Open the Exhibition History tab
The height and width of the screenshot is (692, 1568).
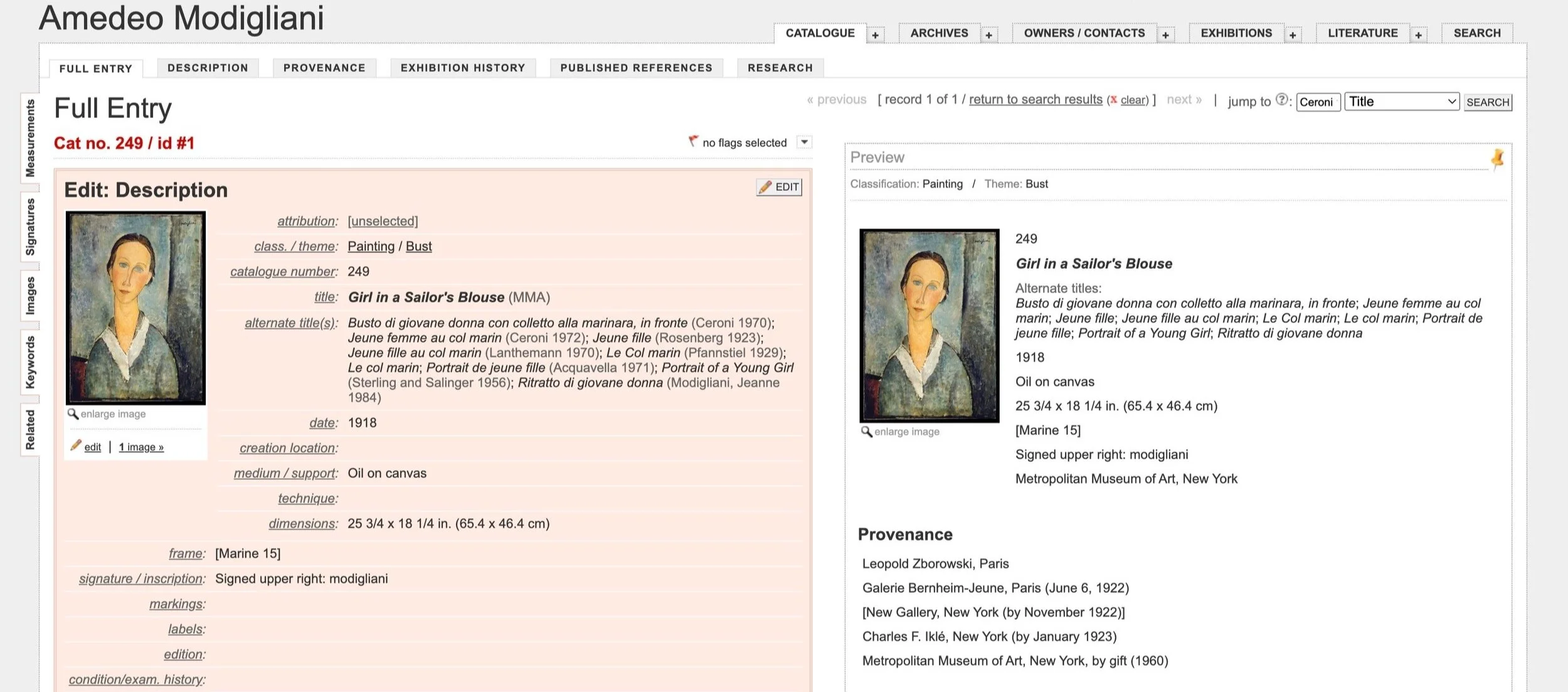[x=462, y=68]
